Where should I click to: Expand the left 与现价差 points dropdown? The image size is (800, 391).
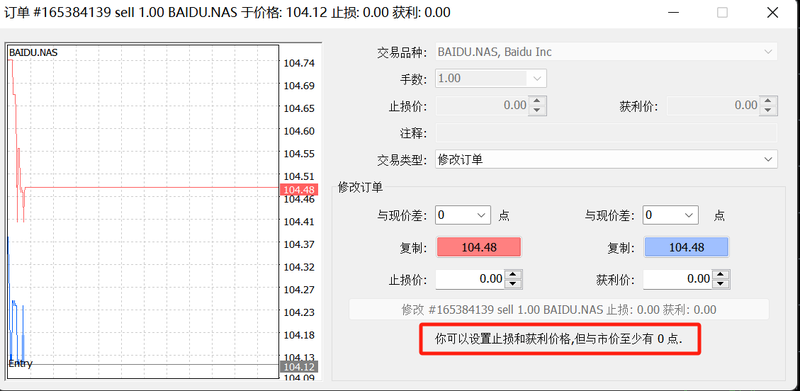pos(482,215)
